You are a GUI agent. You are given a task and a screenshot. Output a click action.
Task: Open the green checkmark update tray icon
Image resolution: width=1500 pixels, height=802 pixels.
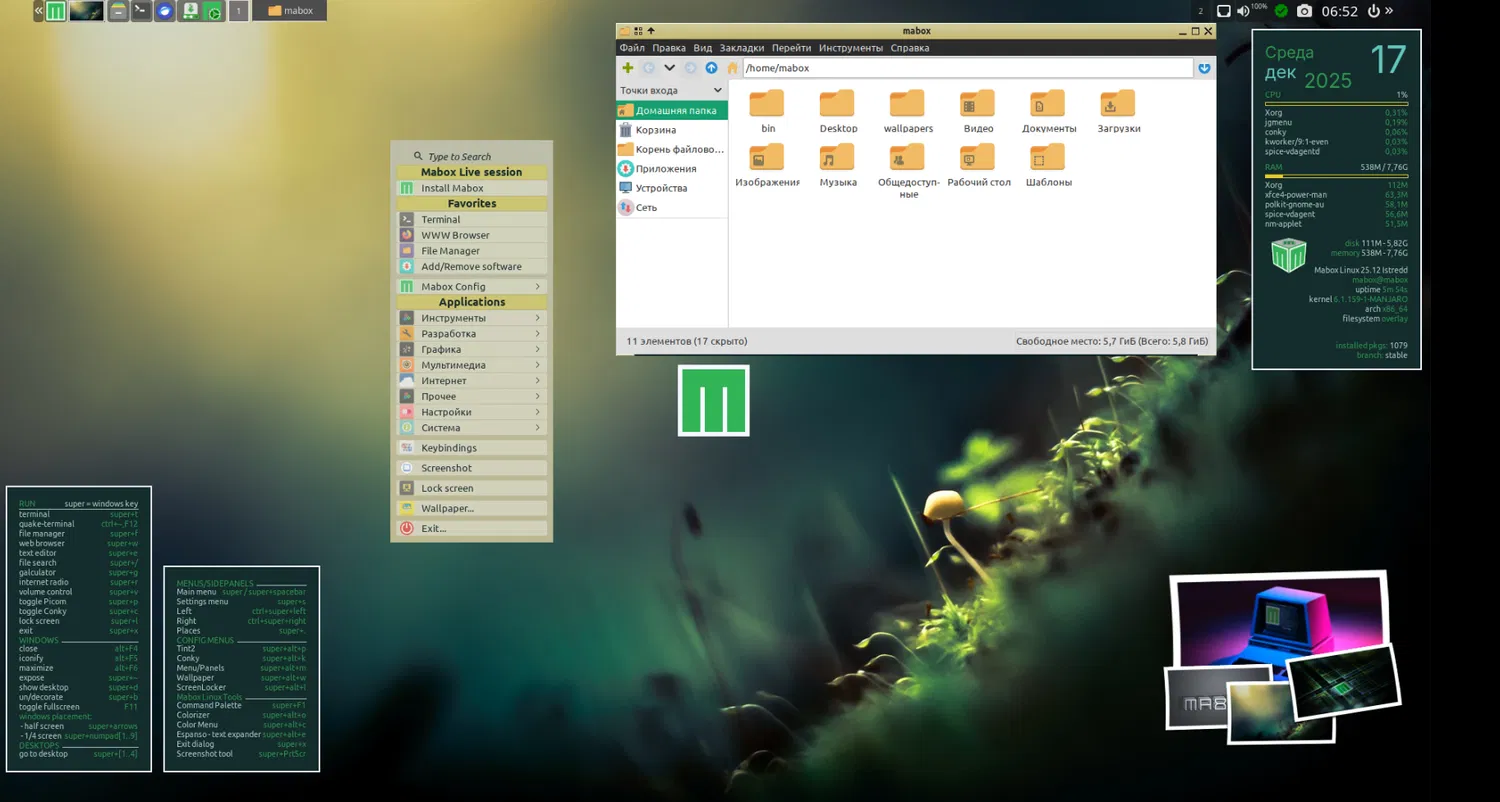[1280, 11]
